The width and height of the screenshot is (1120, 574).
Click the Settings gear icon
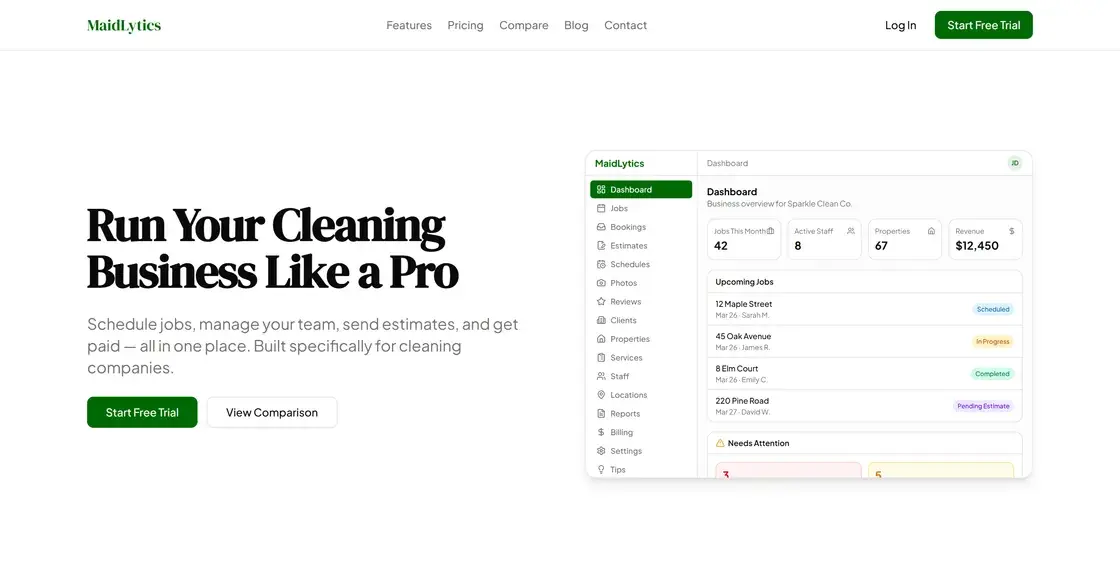601,451
